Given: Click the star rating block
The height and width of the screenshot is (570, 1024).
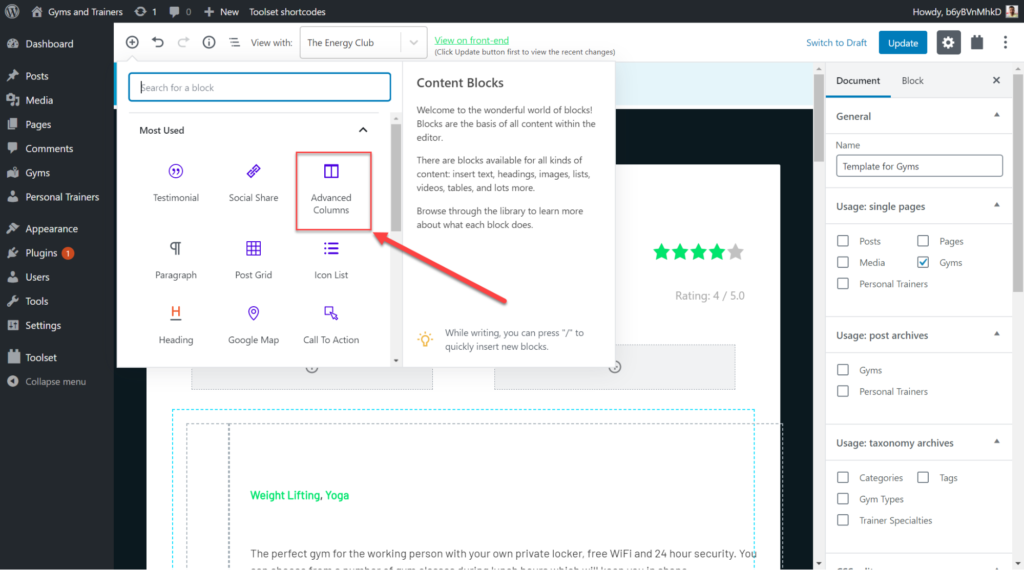Looking at the screenshot, I should click(x=698, y=251).
